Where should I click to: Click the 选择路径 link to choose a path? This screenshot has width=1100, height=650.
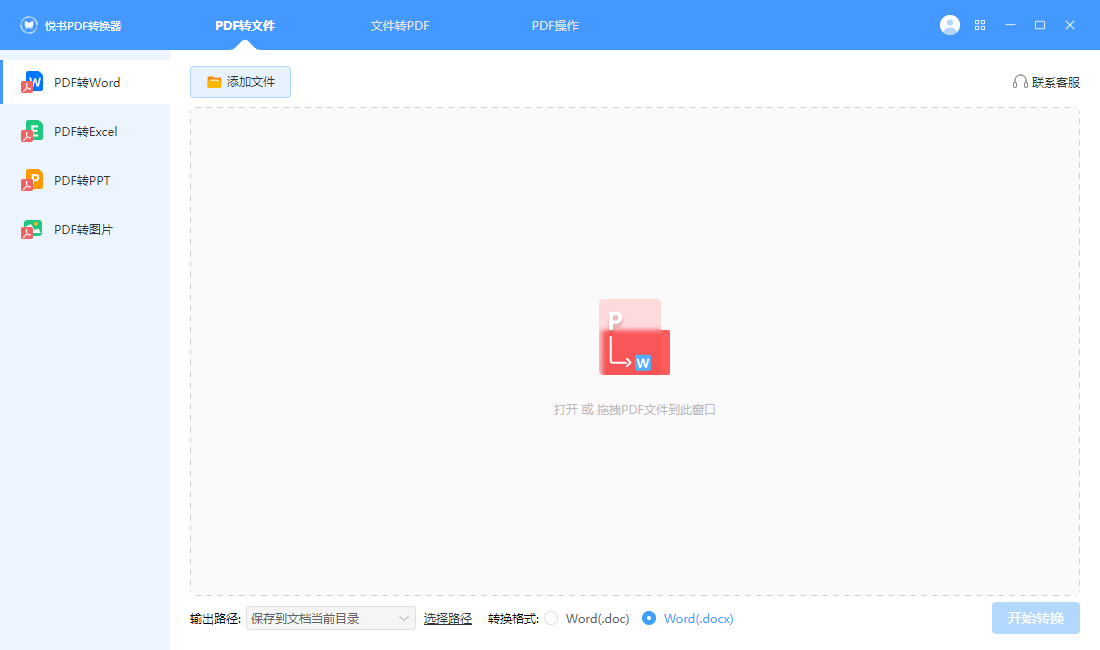click(447, 618)
